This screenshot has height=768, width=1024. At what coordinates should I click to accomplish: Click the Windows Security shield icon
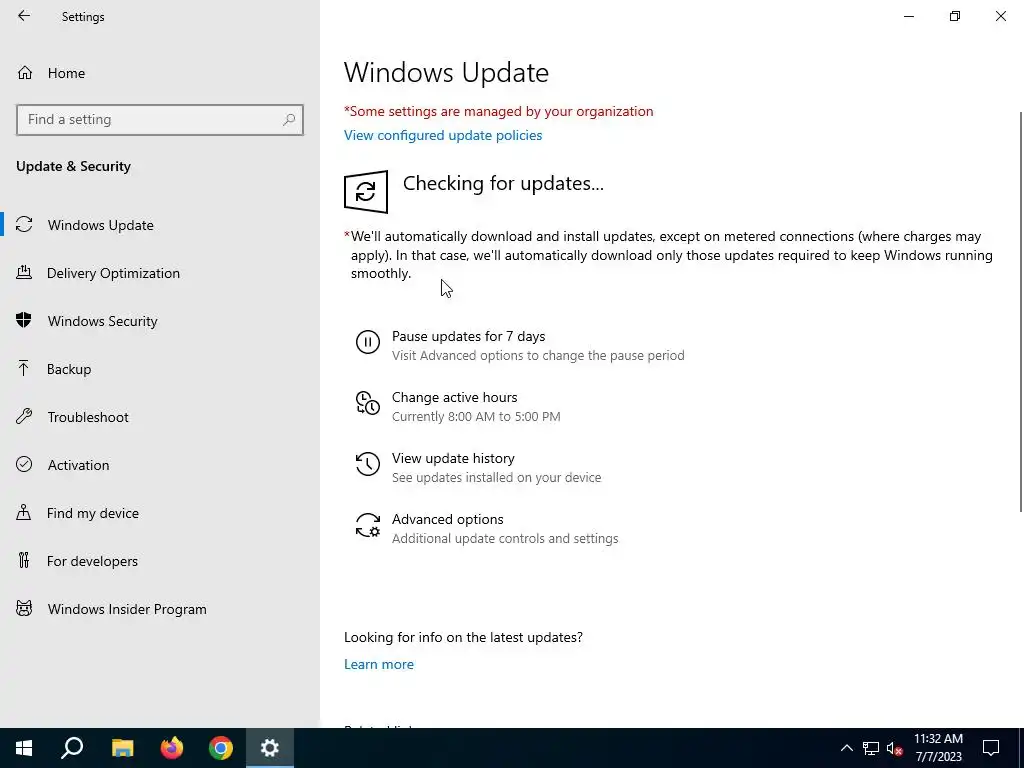[24, 320]
